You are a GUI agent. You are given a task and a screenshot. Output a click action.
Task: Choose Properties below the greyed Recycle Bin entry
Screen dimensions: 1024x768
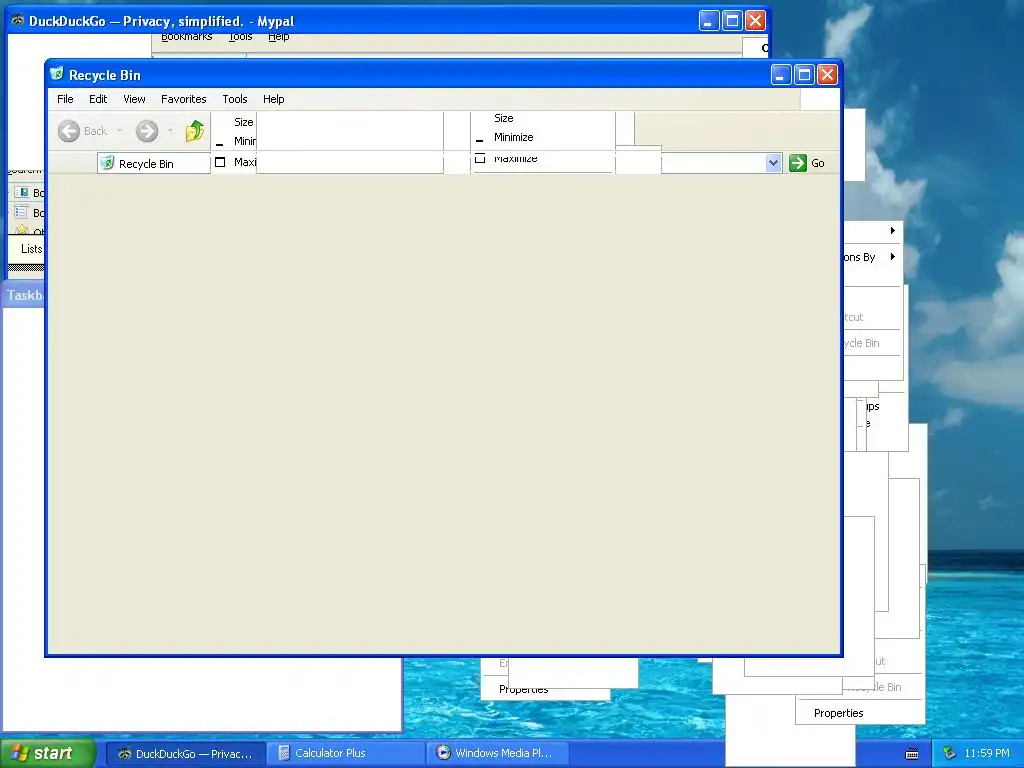(x=839, y=713)
